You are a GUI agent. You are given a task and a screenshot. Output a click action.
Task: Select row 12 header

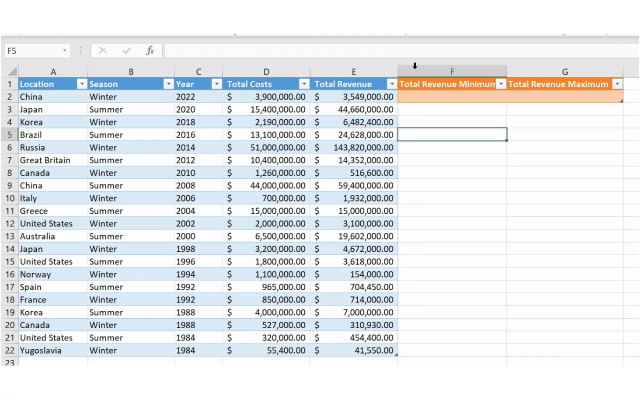pyautogui.click(x=9, y=224)
